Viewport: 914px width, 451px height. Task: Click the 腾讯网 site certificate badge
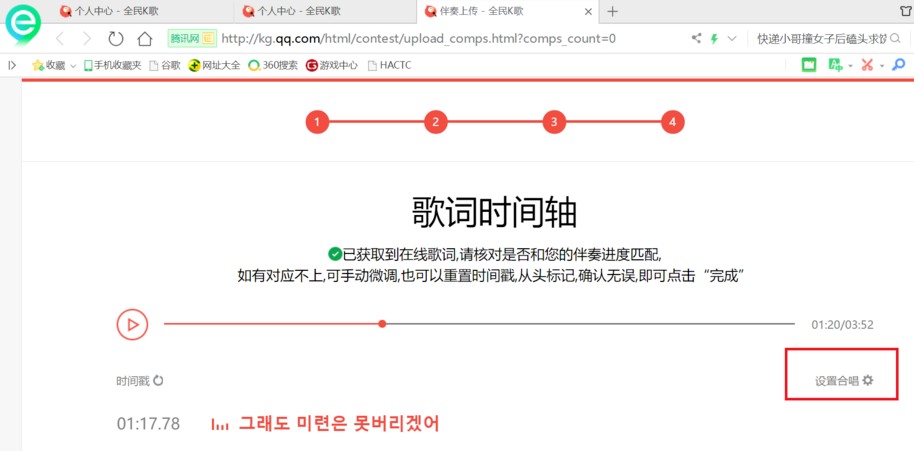(192, 39)
